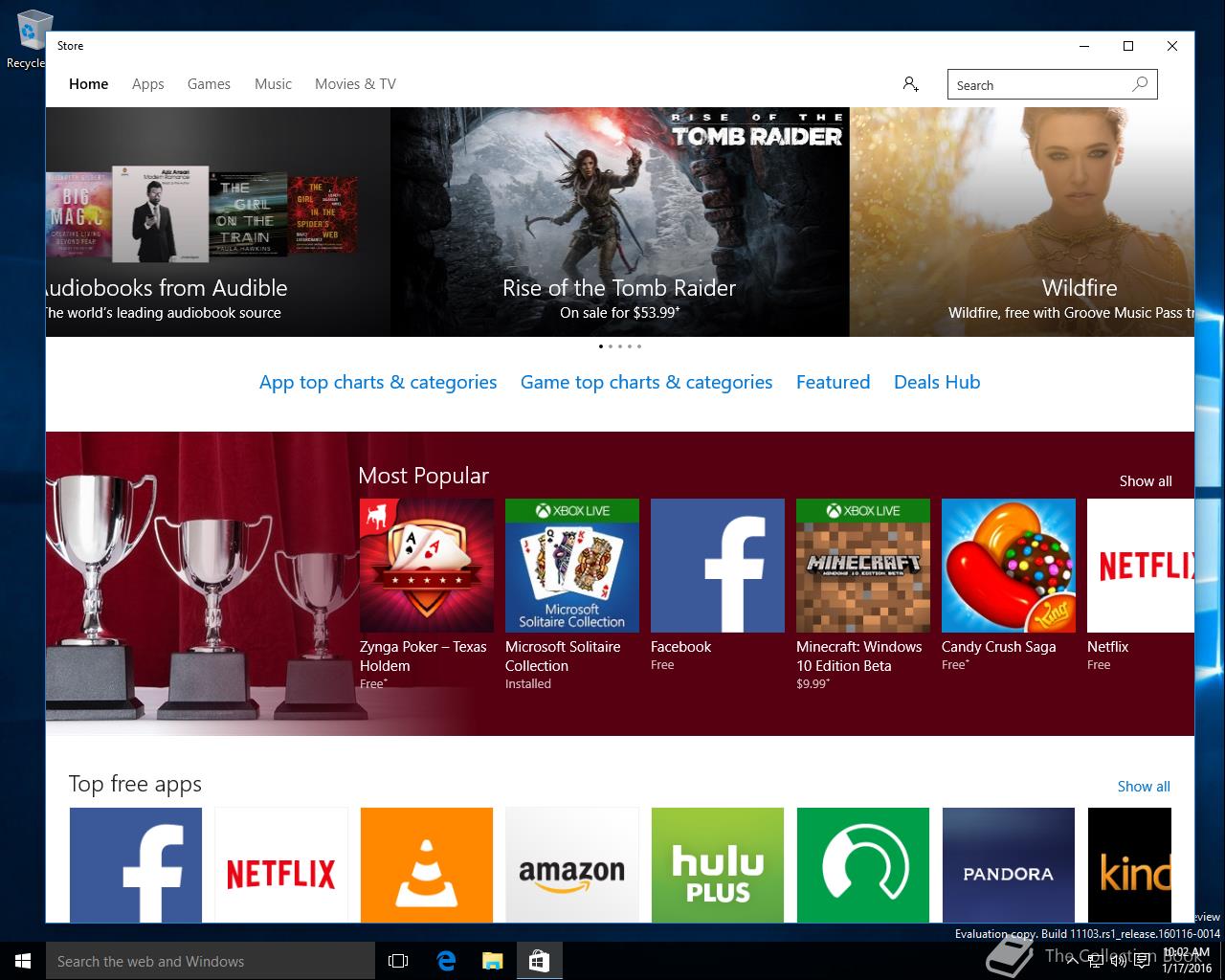Click Store icon on taskbar
This screenshot has width=1225, height=980.
(539, 961)
